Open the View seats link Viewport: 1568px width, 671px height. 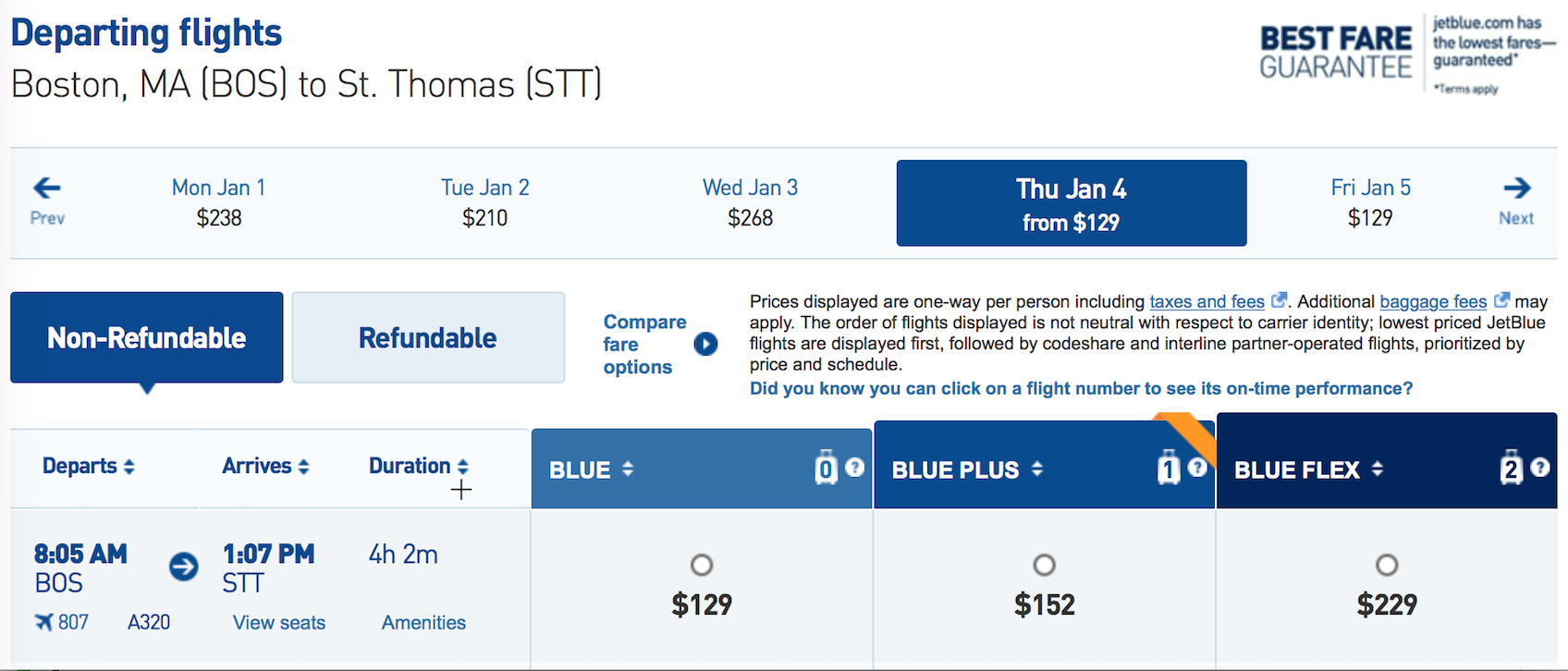279,623
